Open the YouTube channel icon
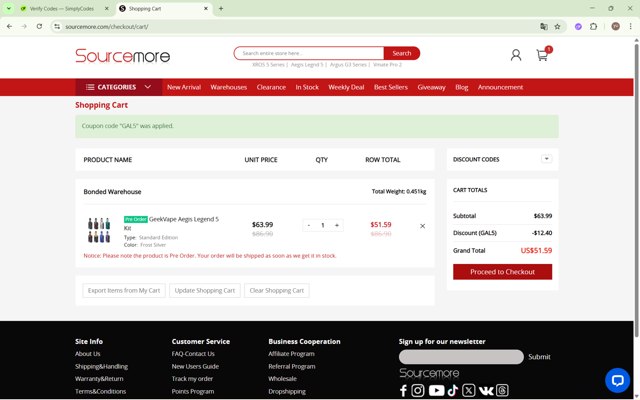Screen dimensions: 640x400 point(436,391)
